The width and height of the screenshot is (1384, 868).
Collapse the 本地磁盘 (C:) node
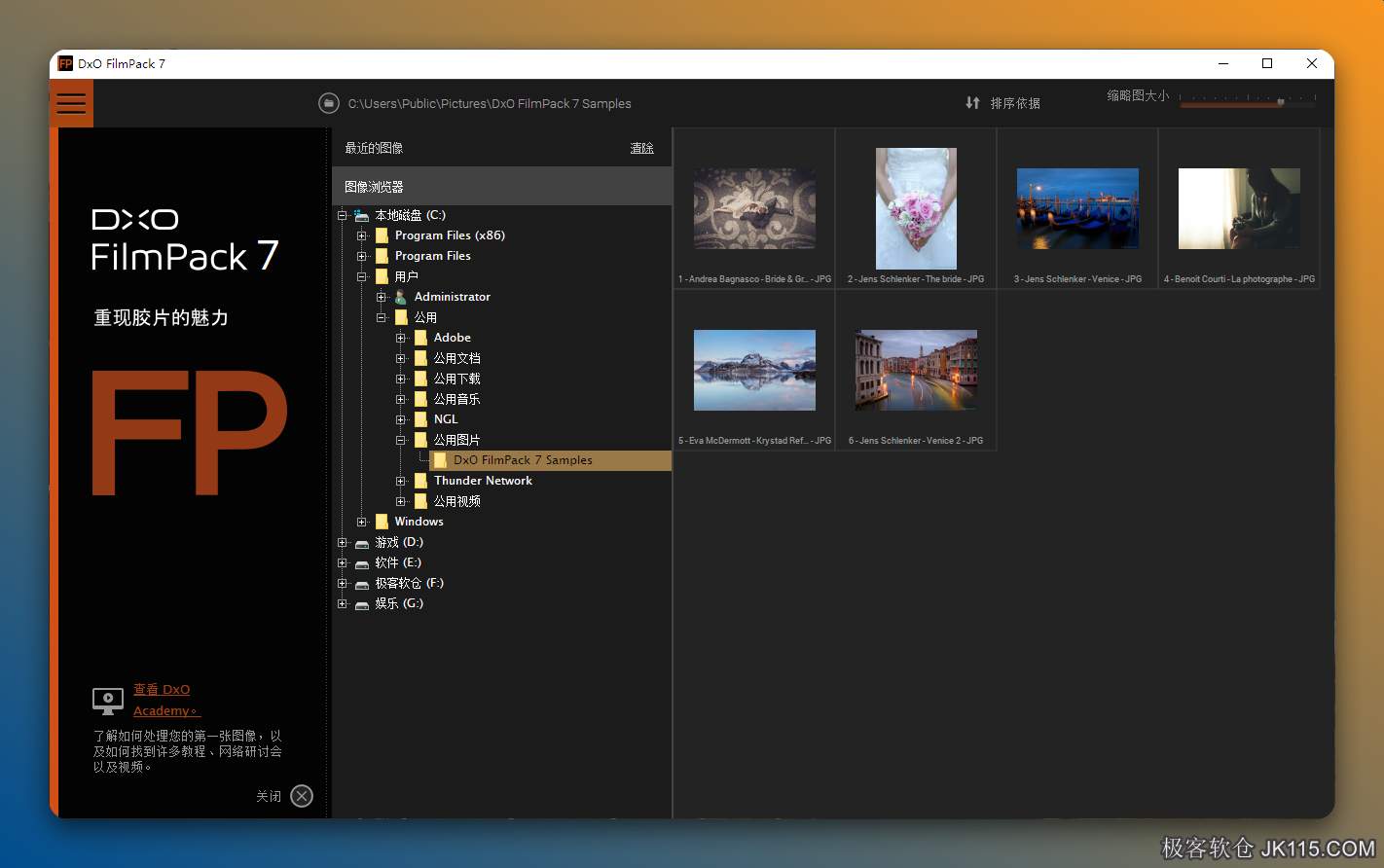point(343,215)
